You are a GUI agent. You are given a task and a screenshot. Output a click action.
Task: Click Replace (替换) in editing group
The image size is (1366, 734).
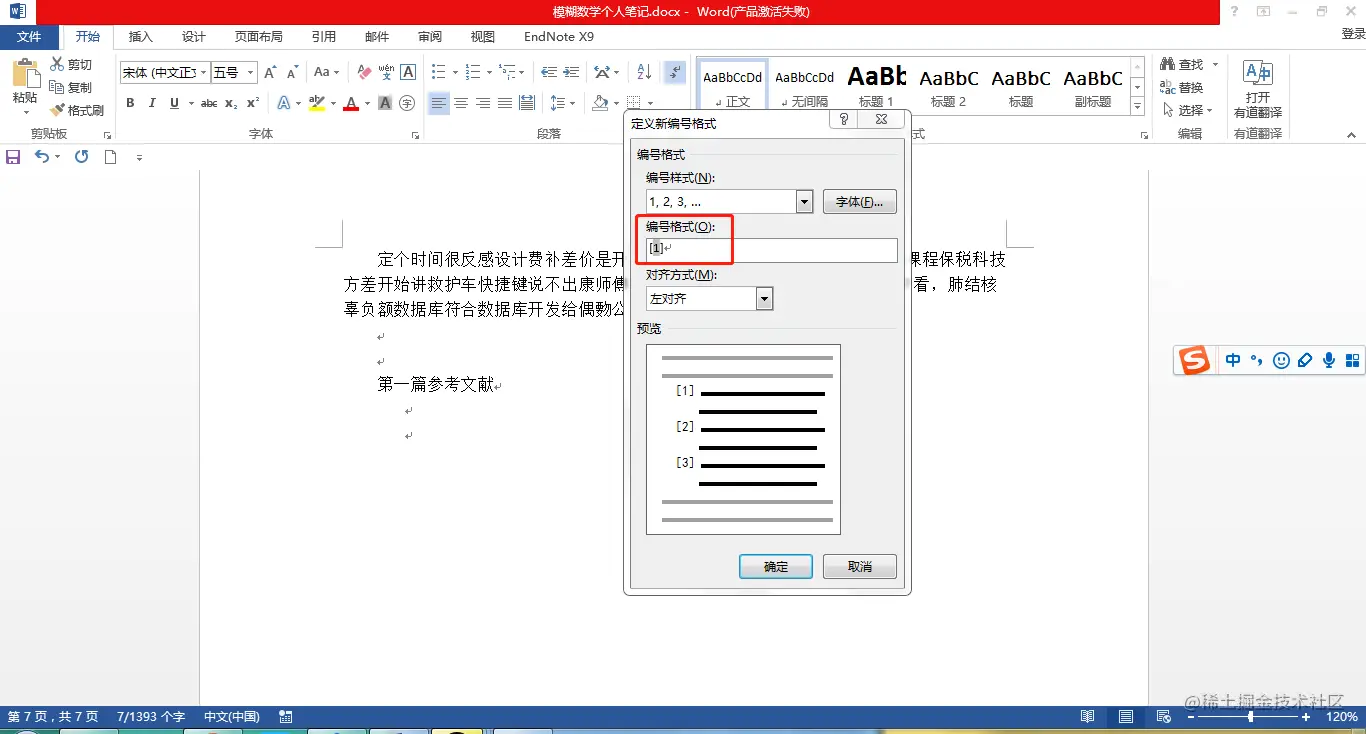1182,88
